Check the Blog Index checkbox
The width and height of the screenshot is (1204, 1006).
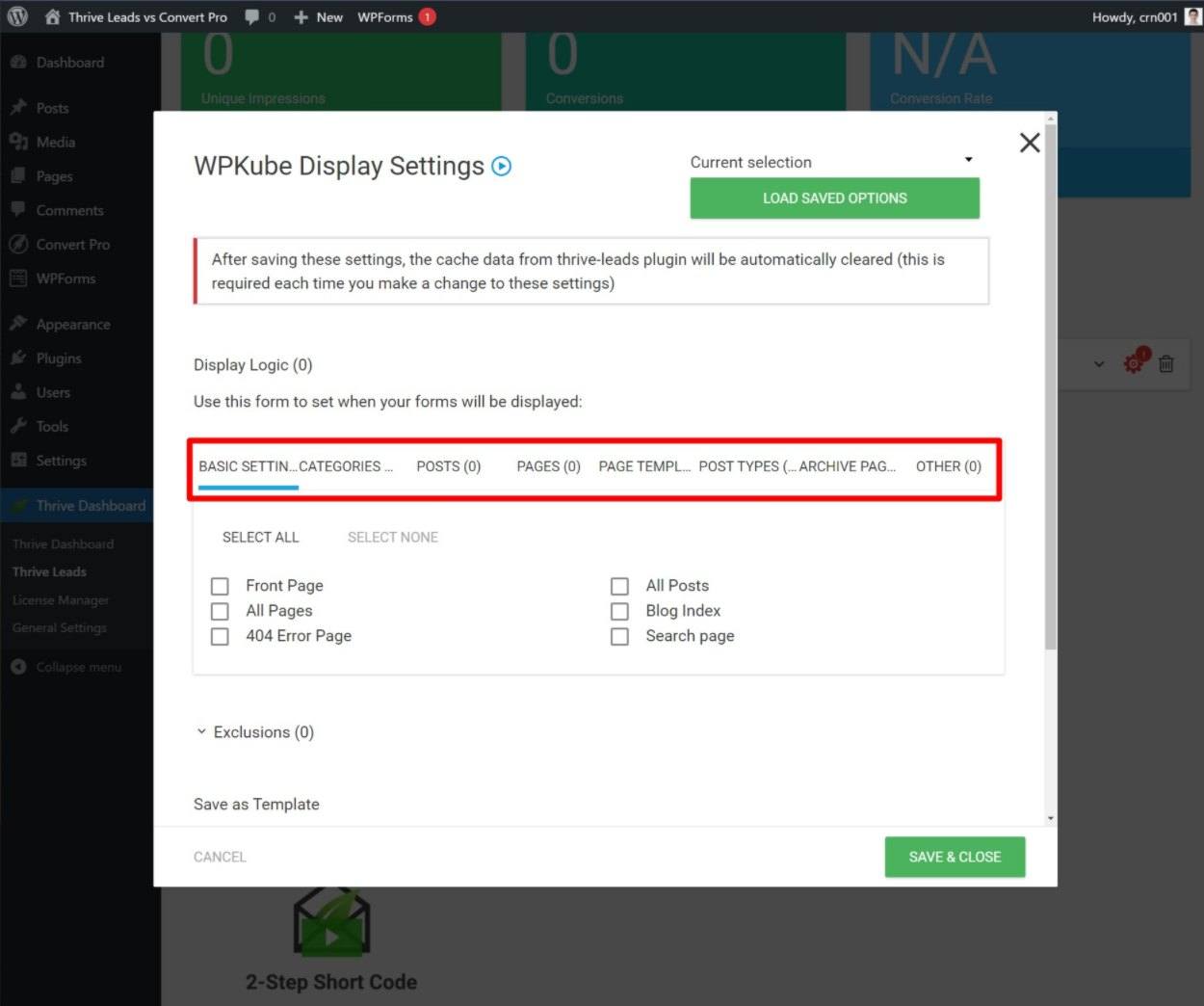pyautogui.click(x=619, y=611)
